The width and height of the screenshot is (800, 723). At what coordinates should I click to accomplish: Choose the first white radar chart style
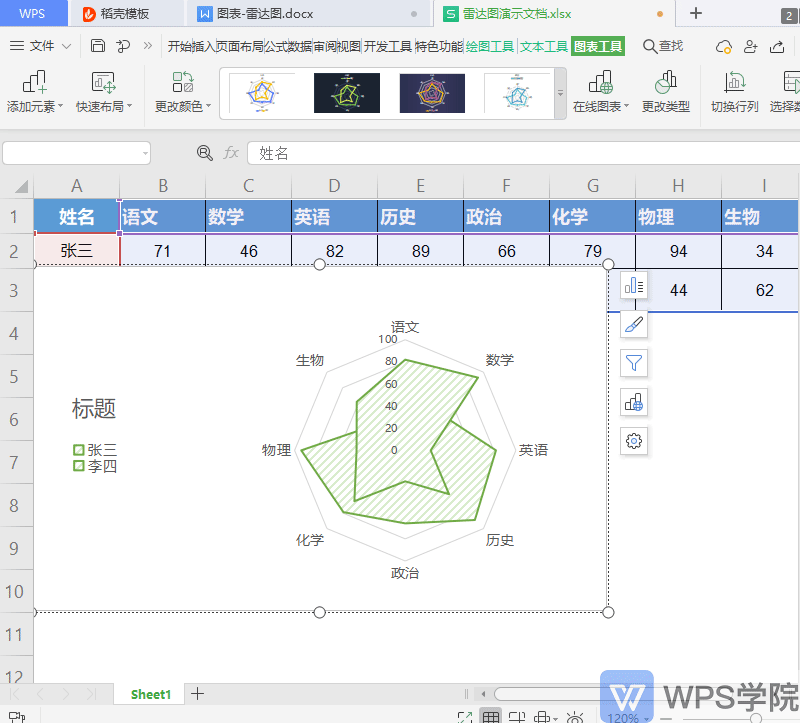tap(262, 93)
